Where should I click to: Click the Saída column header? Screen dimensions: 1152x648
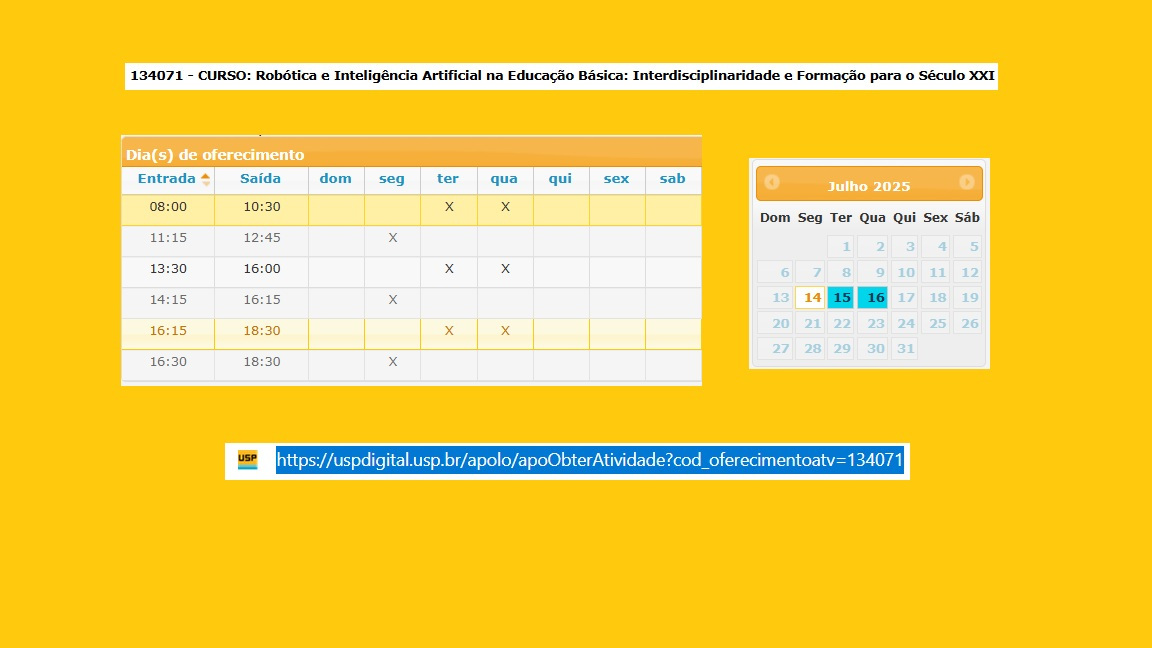pos(260,179)
